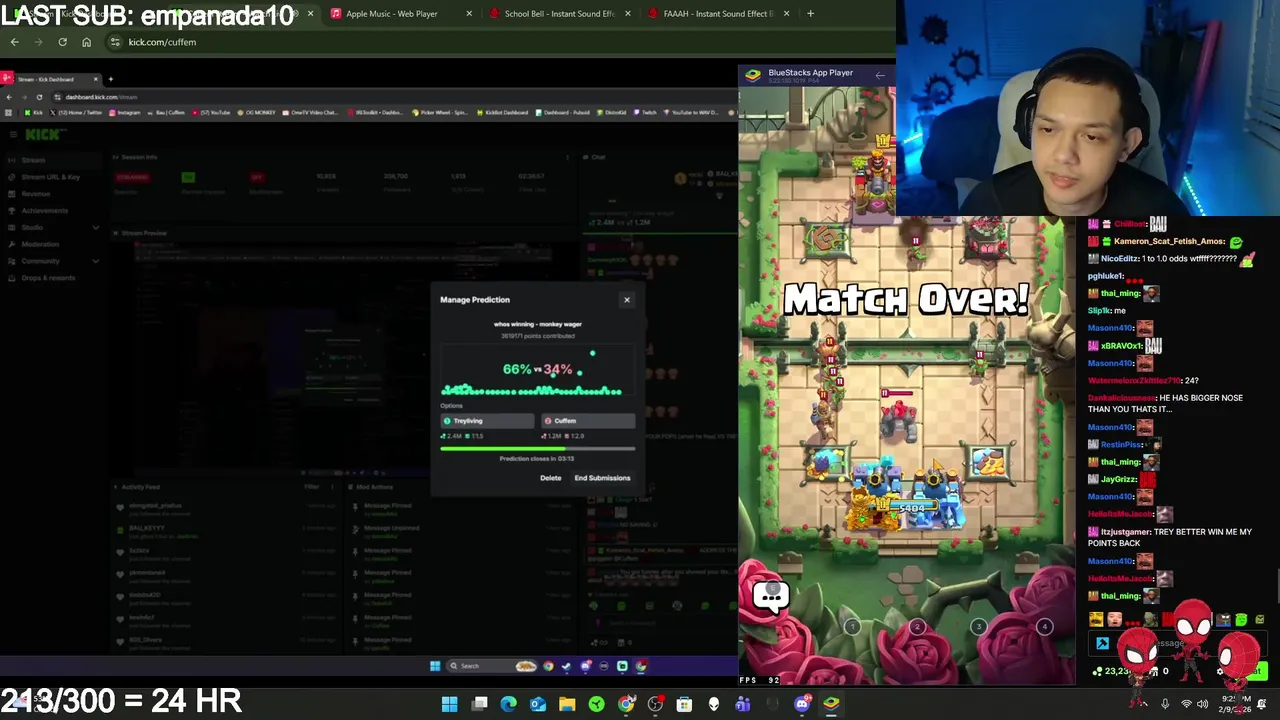
Task: Close the Stream - Kick Dashboard tab
Action: 96,79
